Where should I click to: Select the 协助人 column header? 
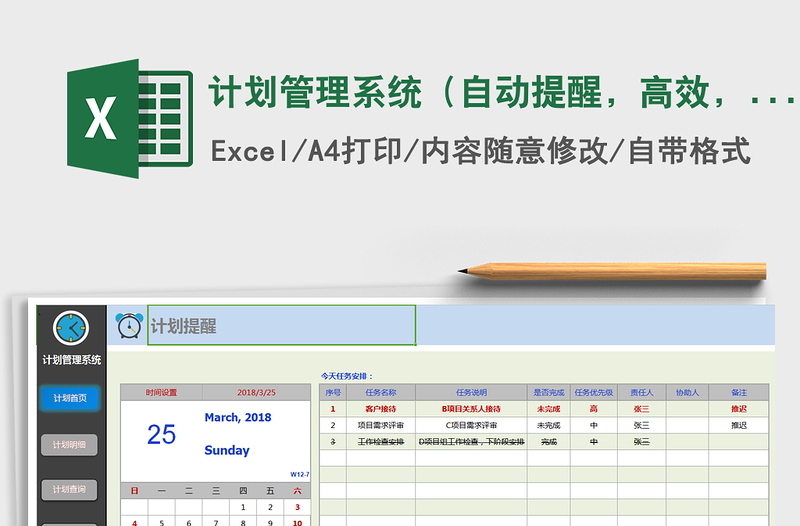(687, 392)
